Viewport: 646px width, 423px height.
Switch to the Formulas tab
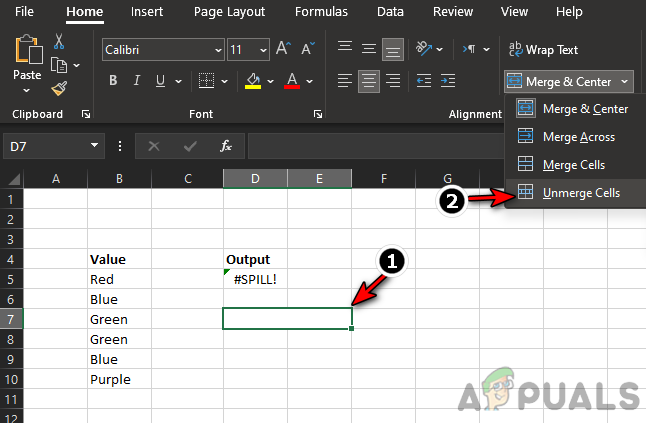click(321, 12)
